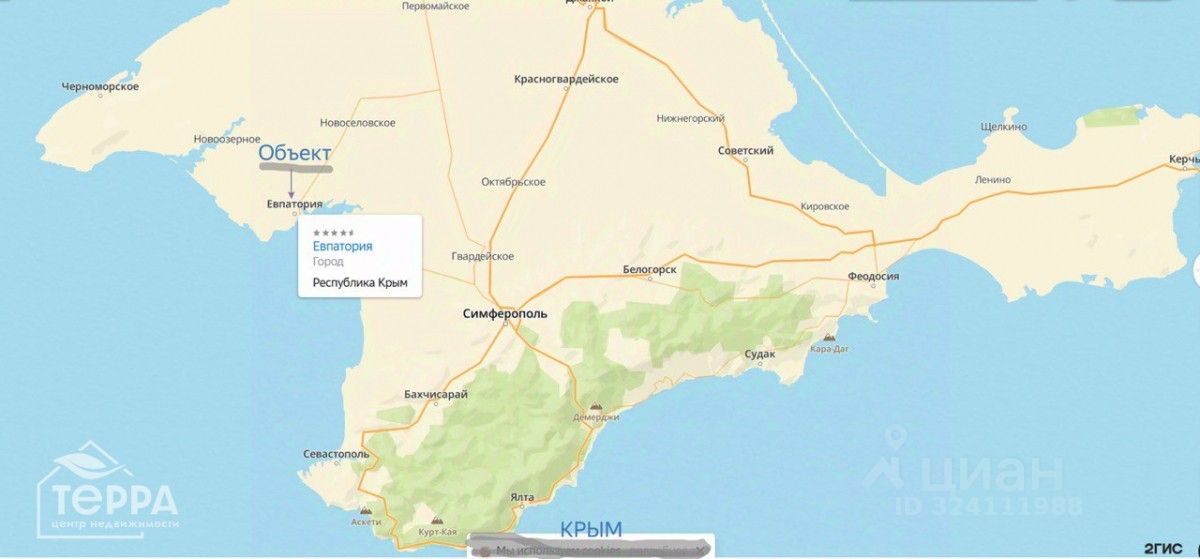Image resolution: width=1200 pixels, height=559 pixels.
Task: Click the Кара-Даг mountain icon
Action: pos(829,338)
